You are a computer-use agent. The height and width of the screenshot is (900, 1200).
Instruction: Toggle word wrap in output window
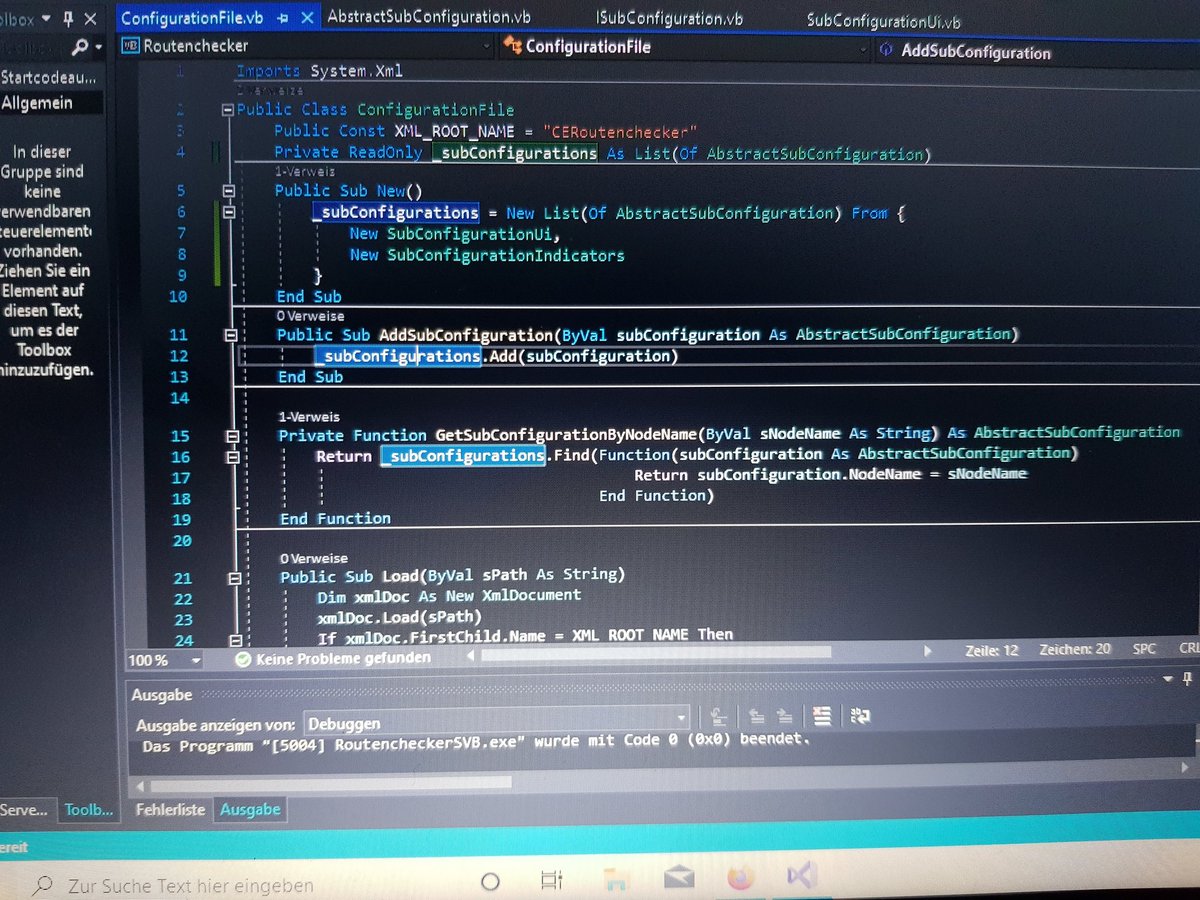pos(860,715)
